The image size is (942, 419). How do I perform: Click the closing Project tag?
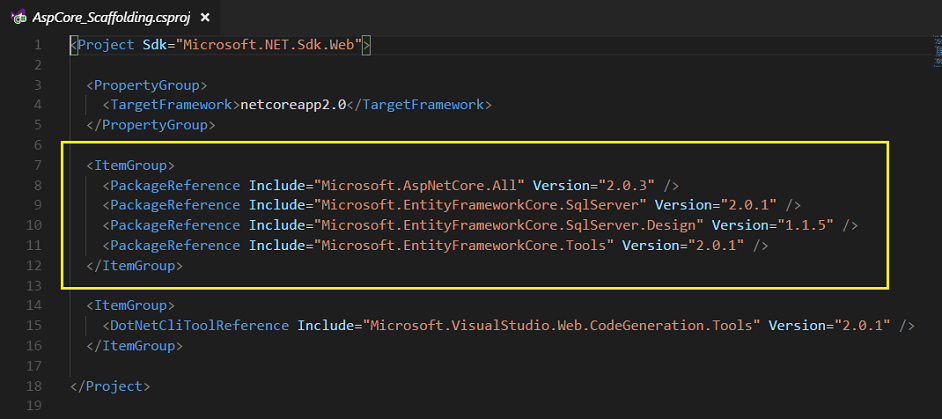[110, 386]
